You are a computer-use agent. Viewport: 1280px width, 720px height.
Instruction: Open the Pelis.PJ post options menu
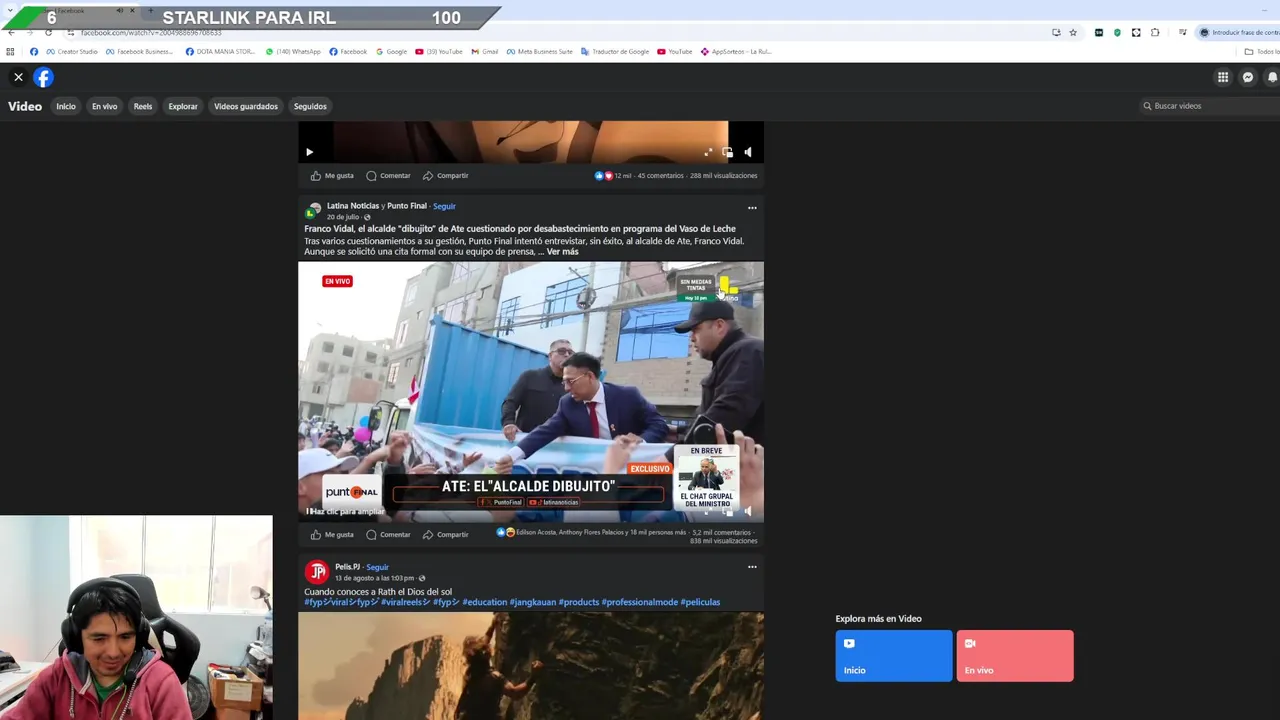752,567
